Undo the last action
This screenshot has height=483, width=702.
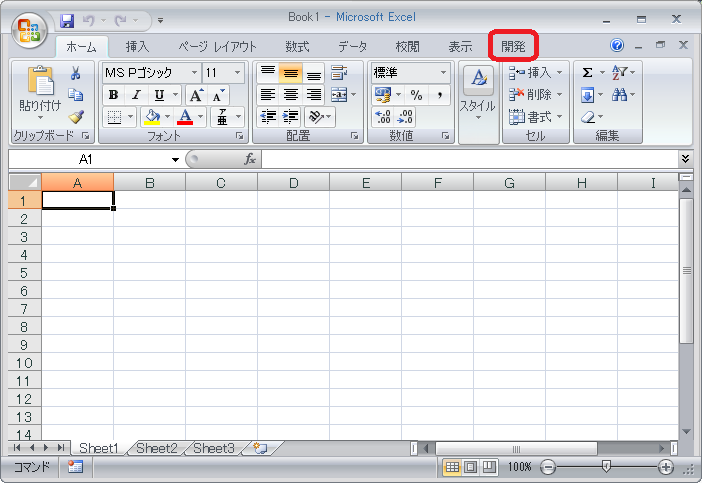(x=89, y=21)
